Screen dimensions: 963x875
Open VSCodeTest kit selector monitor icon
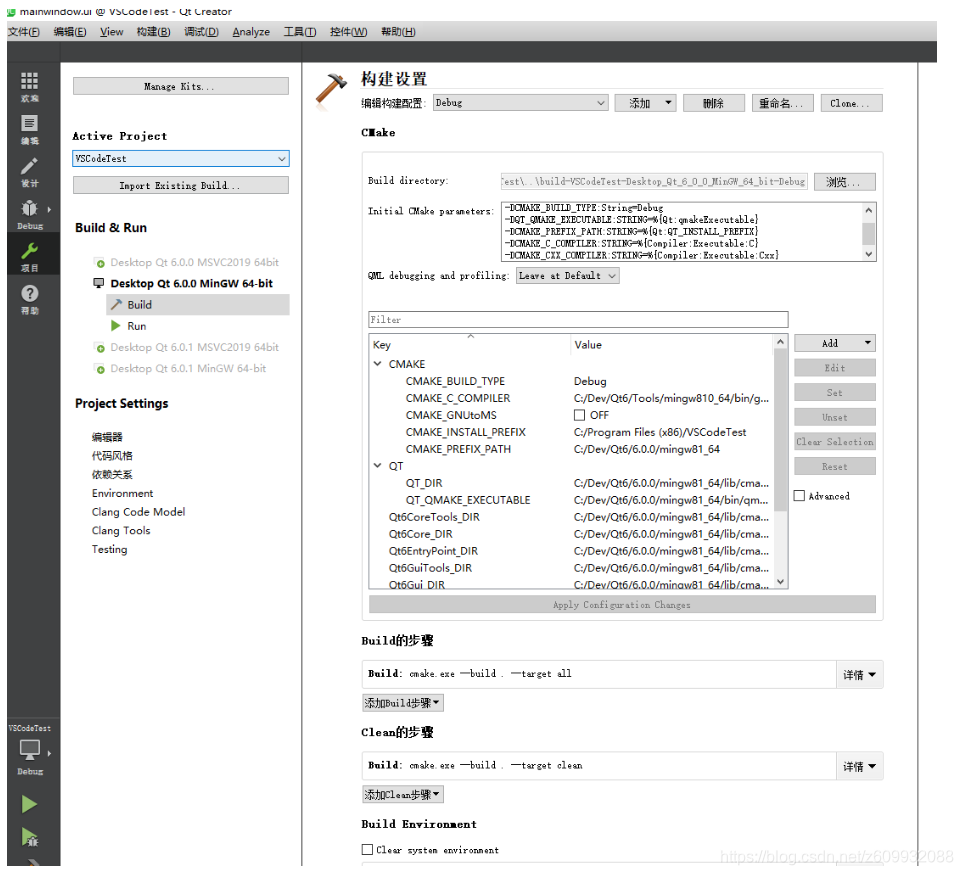29,750
